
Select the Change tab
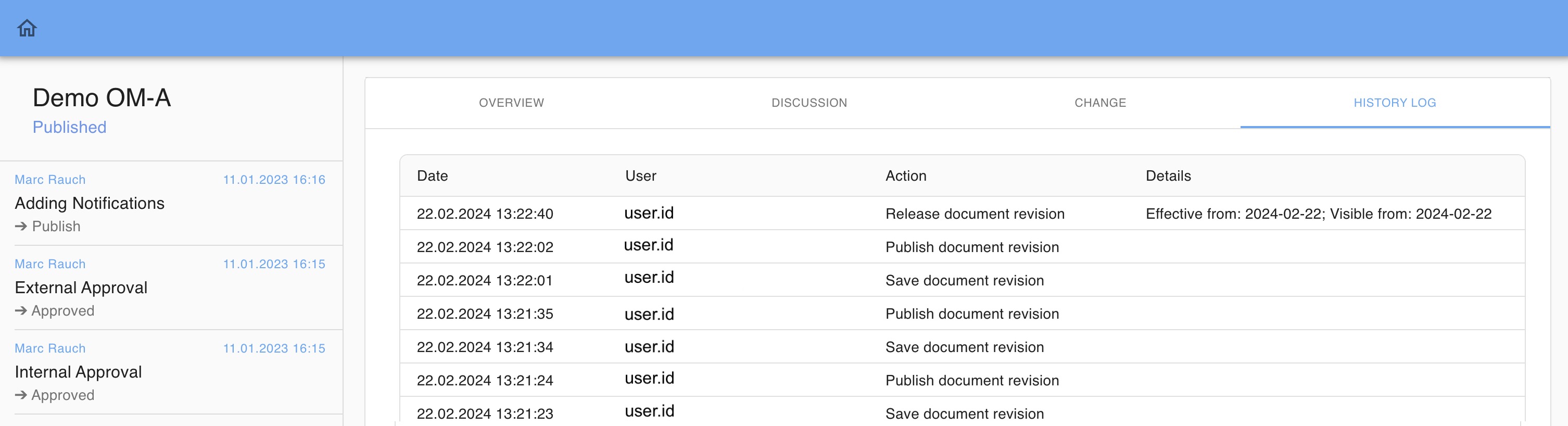click(x=1100, y=103)
